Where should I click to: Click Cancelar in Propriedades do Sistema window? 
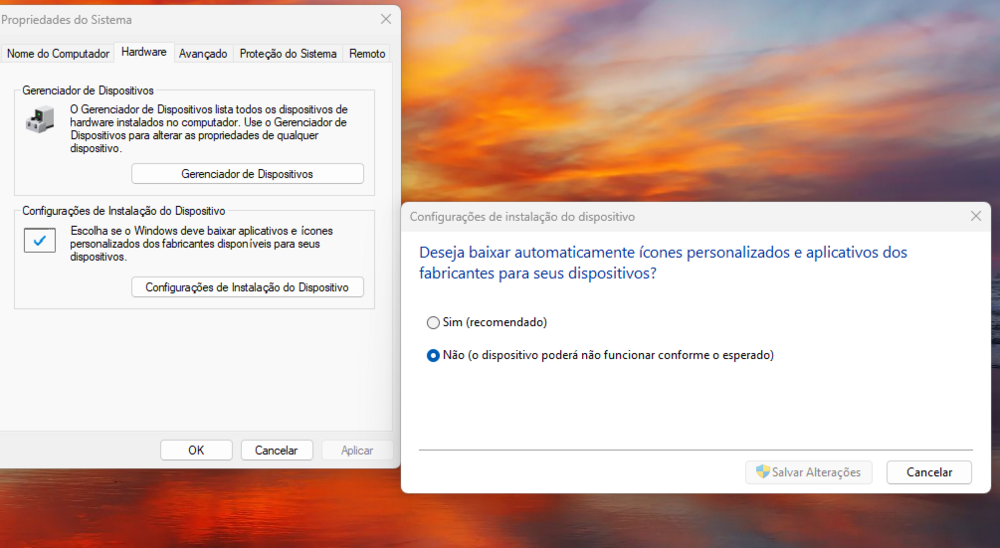point(276,450)
